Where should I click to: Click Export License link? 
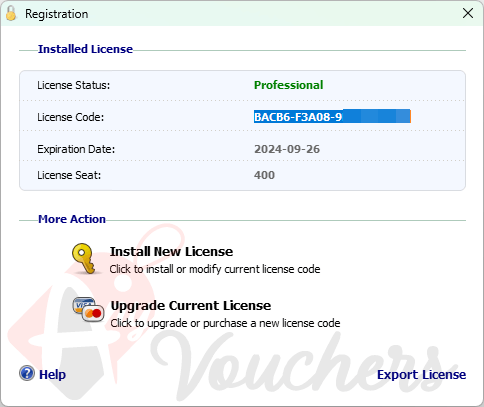(x=421, y=375)
